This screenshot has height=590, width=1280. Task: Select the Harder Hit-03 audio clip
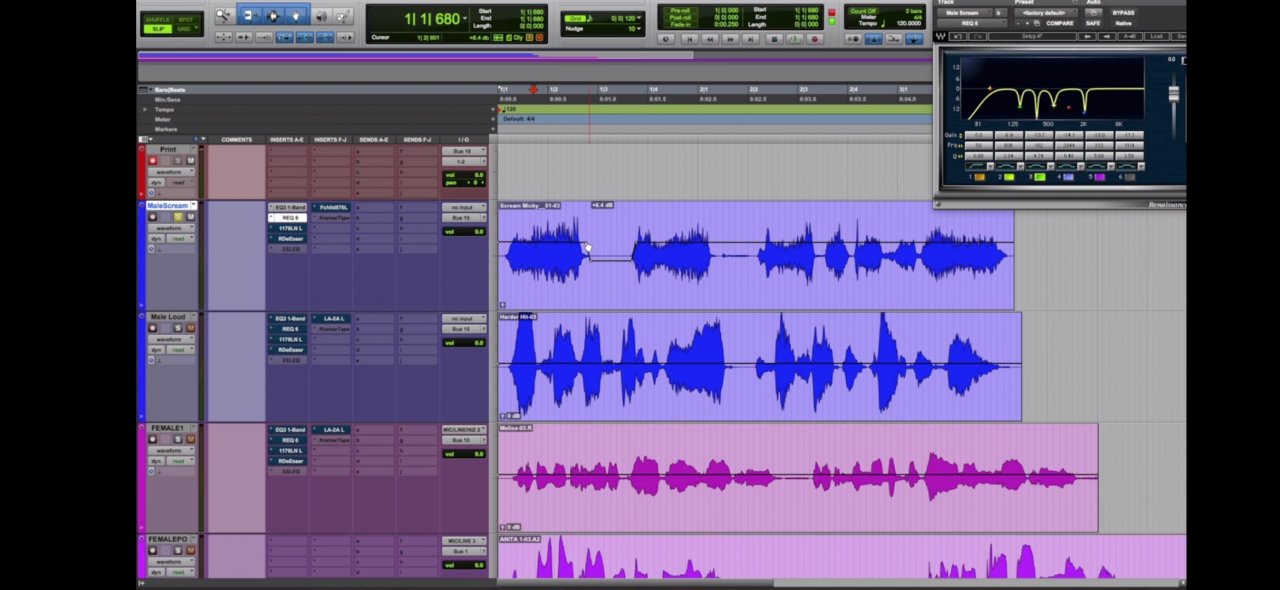[760, 366]
